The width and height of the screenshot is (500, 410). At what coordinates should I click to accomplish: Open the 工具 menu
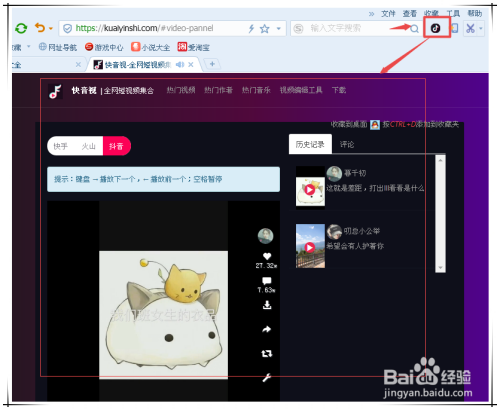pos(453,14)
